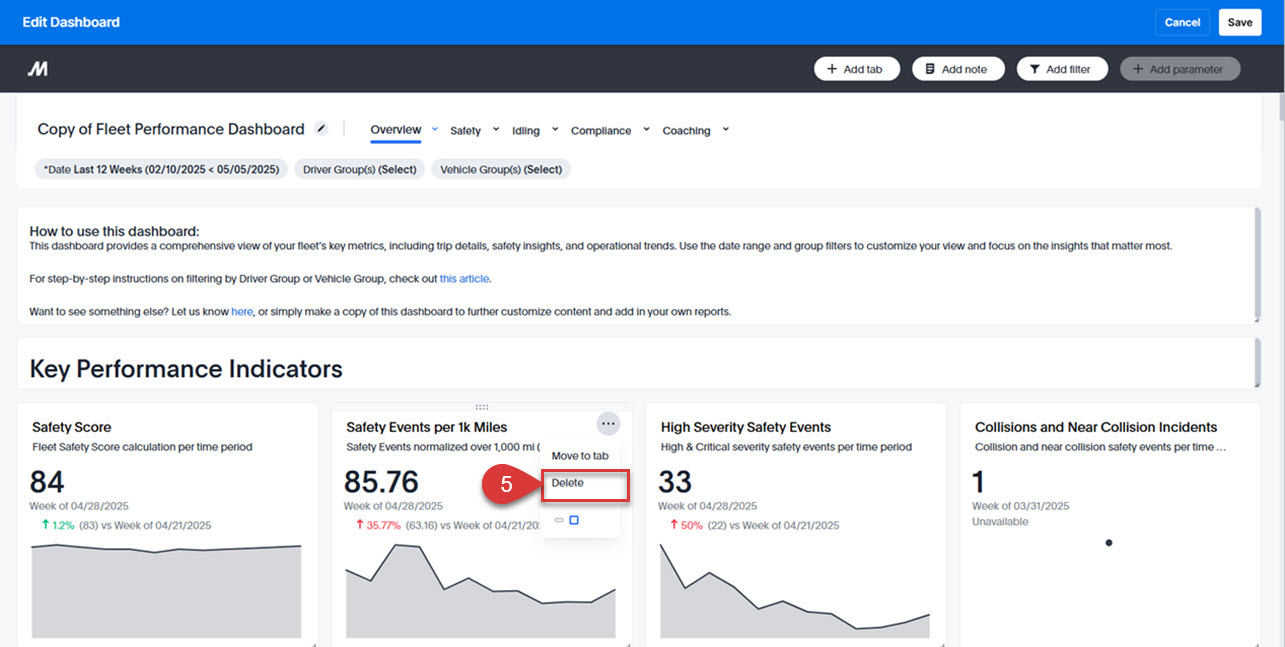Open the Driver Group(s) filter

(359, 169)
